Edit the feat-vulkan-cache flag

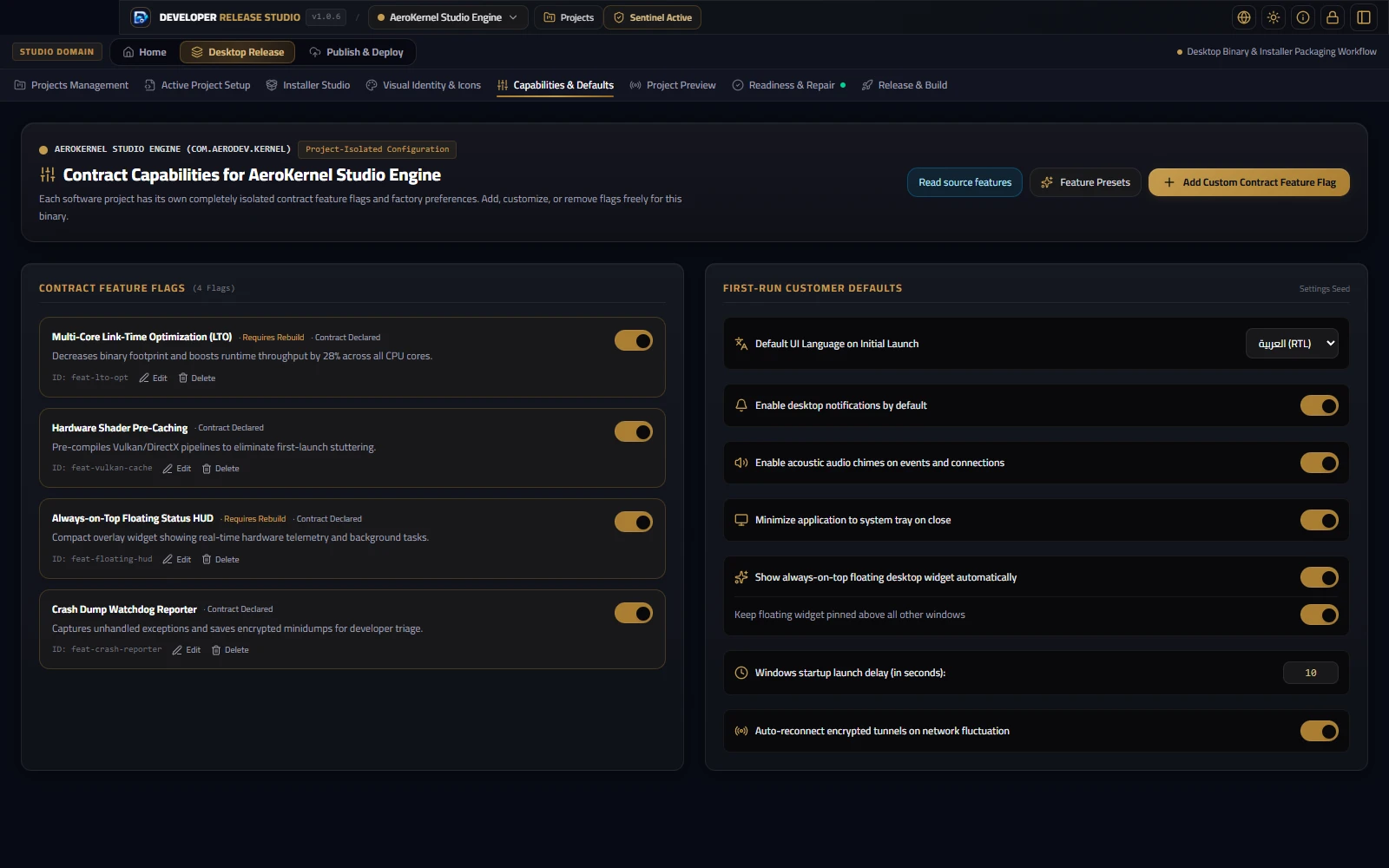click(177, 469)
